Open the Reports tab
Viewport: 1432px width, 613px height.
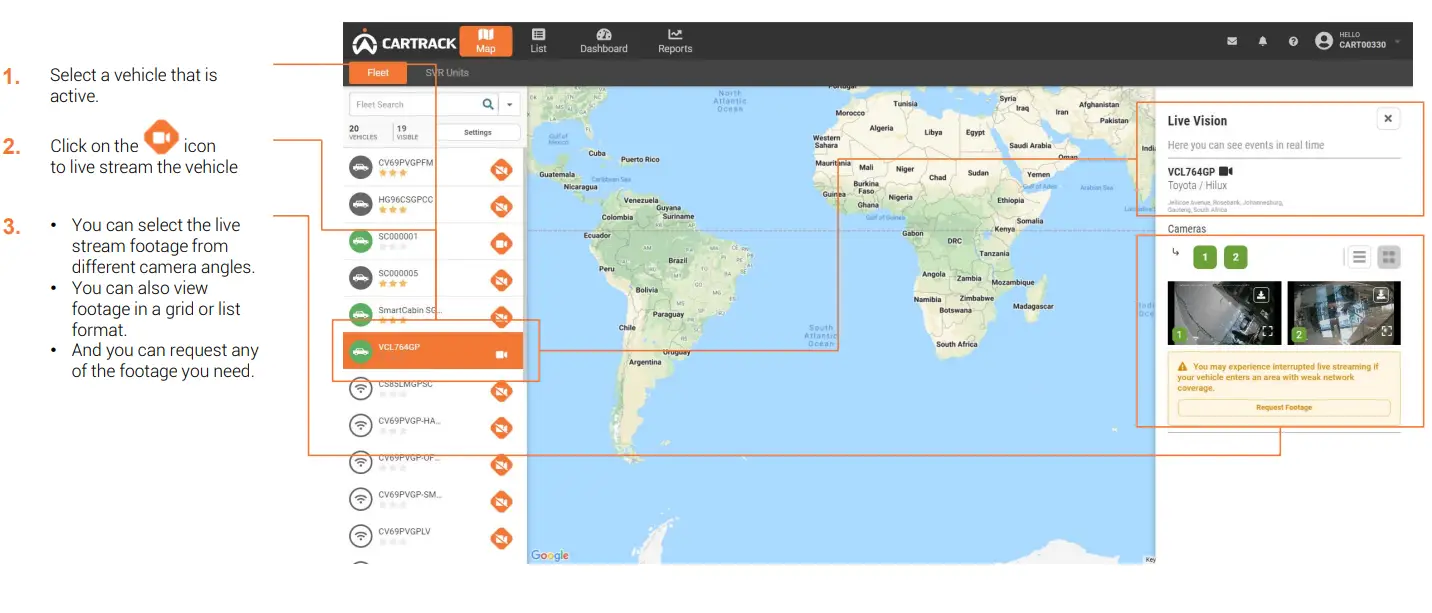675,41
